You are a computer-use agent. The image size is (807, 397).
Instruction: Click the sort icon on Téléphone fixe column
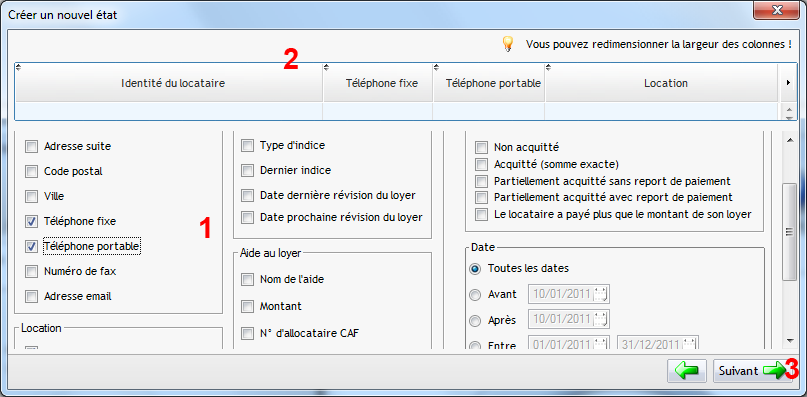point(326,66)
